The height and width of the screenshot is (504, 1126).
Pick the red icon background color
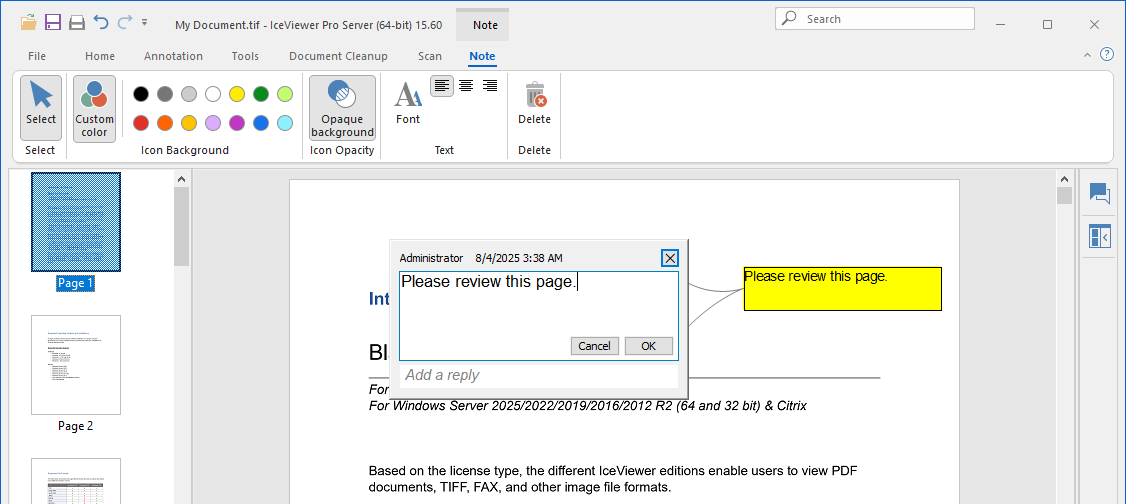click(141, 123)
